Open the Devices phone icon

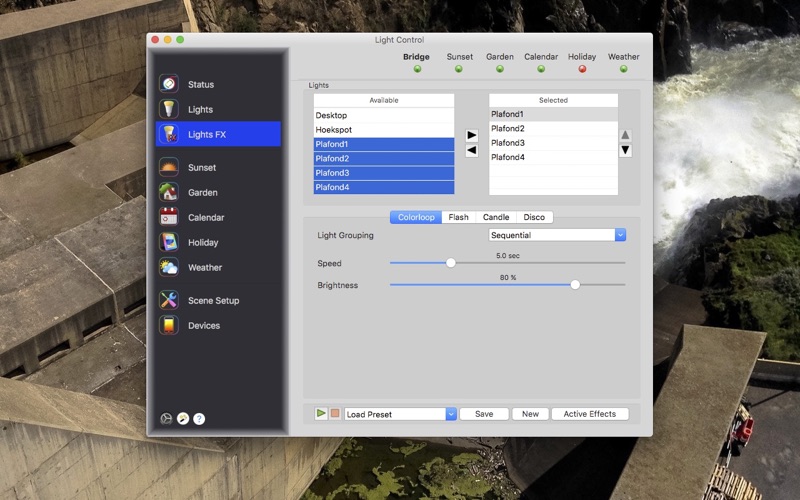click(168, 325)
